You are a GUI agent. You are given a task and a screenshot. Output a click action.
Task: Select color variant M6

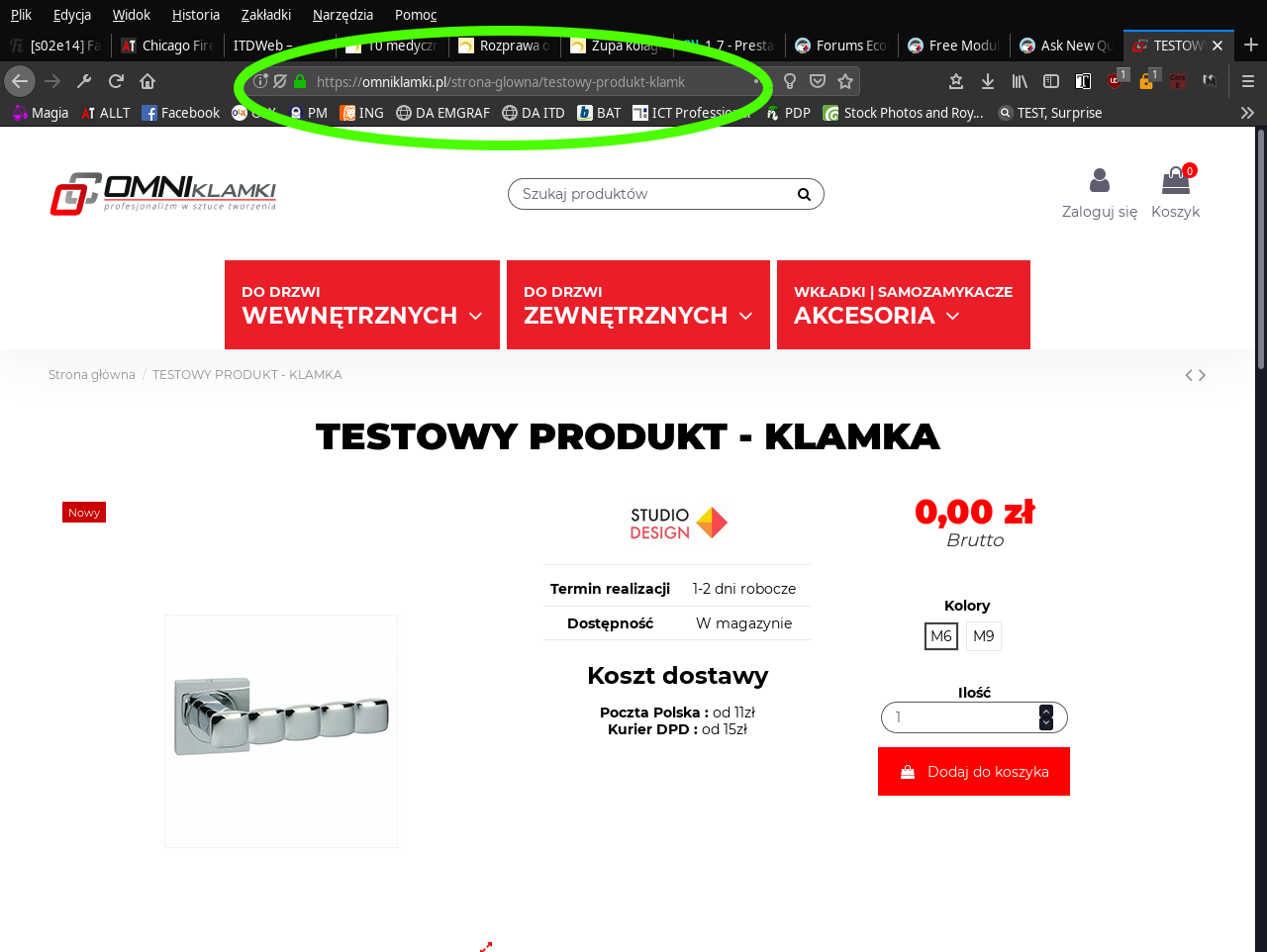(941, 636)
